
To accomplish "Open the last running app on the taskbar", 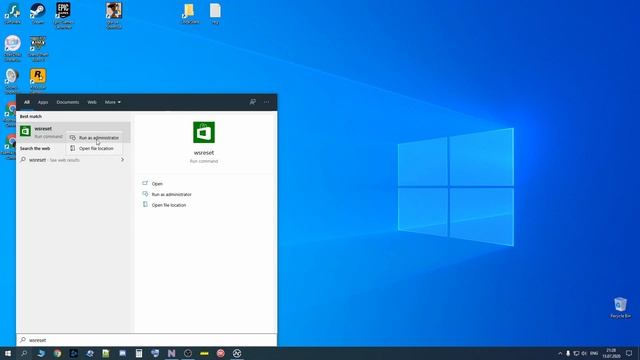I will 237,353.
